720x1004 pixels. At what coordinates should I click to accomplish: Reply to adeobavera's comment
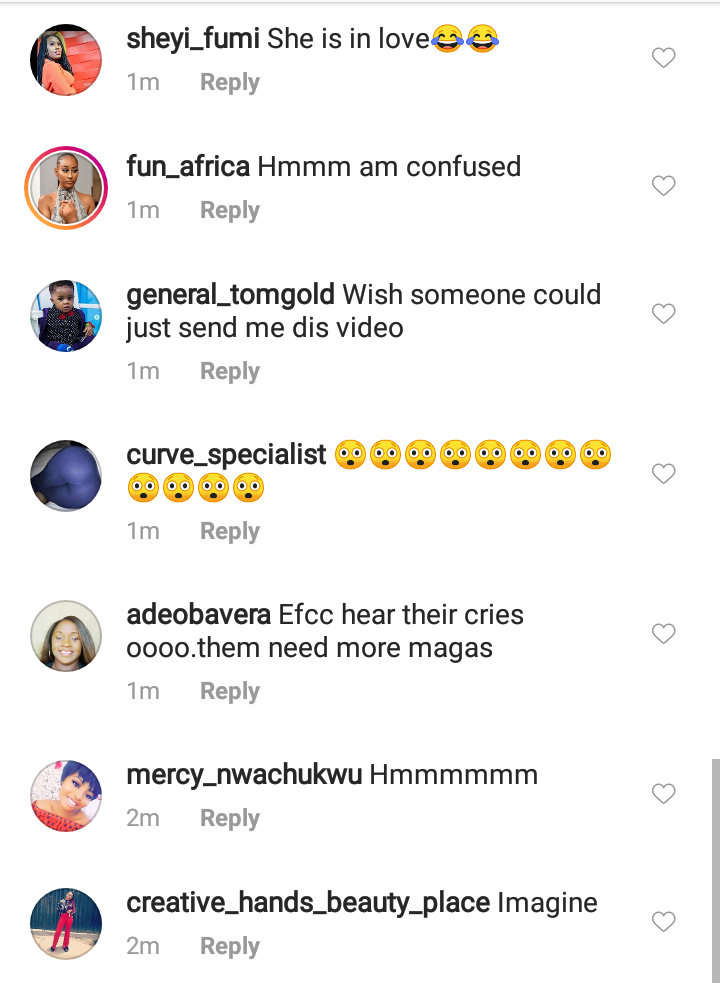pyautogui.click(x=229, y=691)
